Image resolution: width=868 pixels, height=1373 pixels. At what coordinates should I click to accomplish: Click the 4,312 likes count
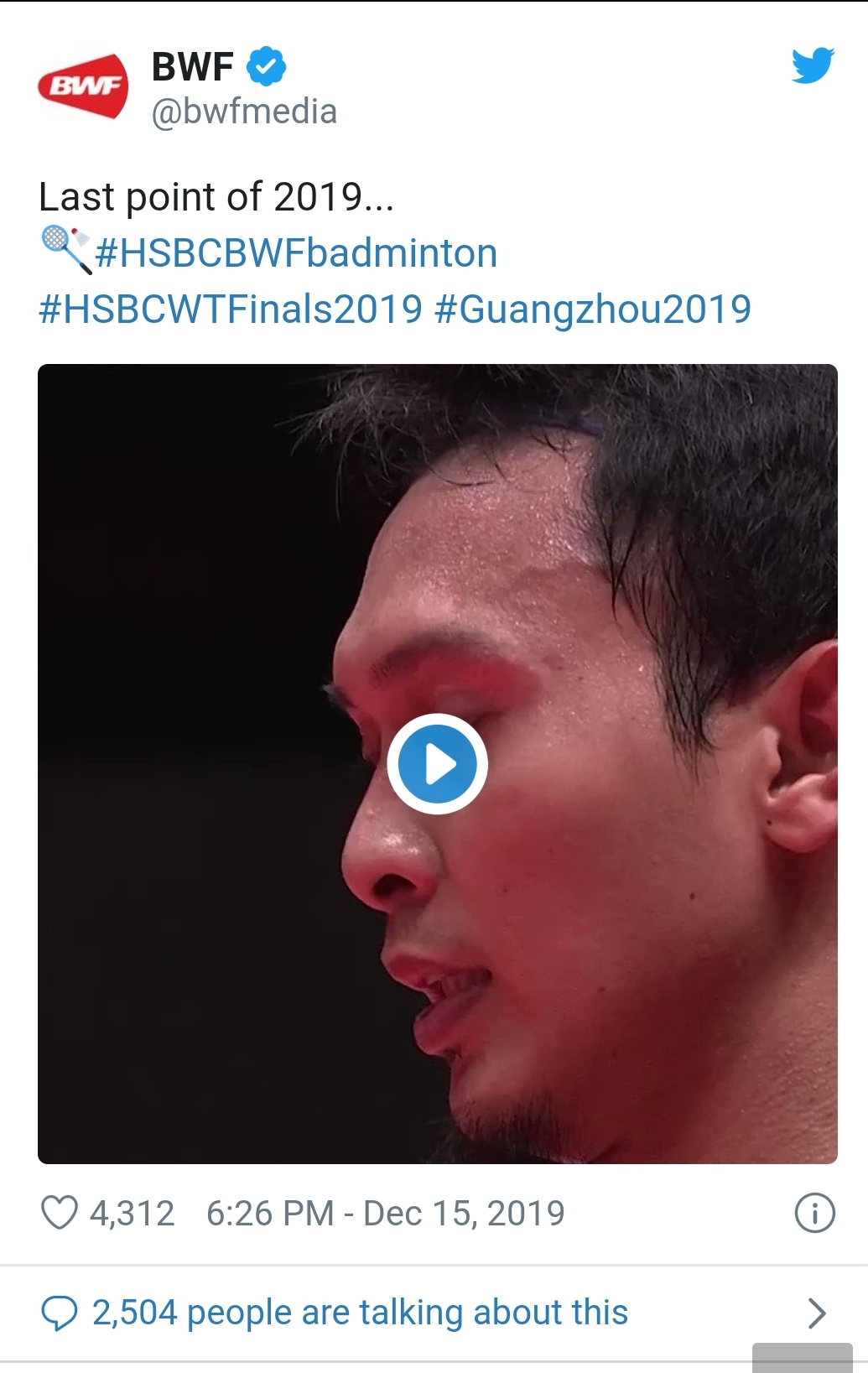(x=133, y=1213)
